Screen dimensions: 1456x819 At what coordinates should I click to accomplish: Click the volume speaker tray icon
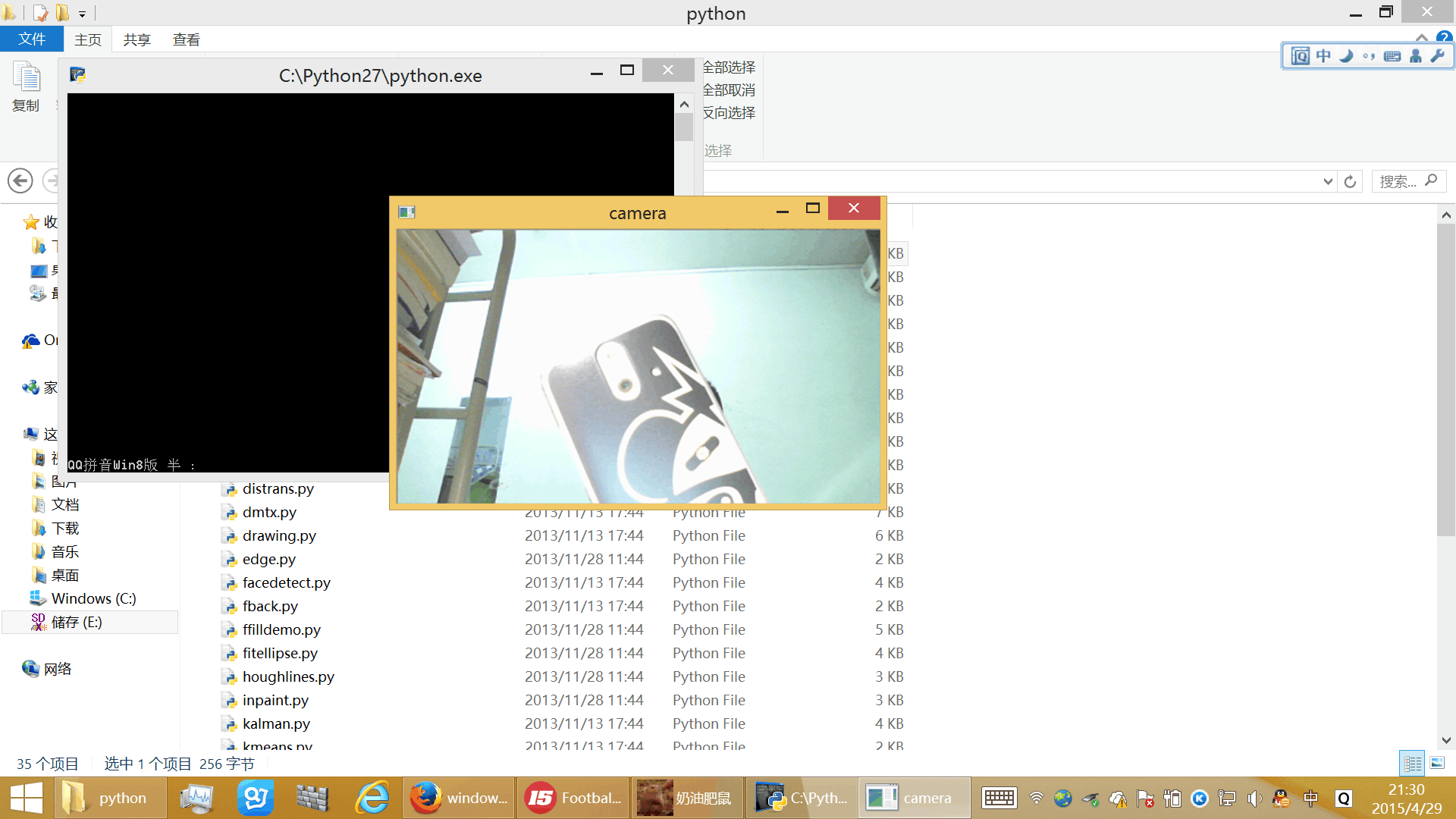(1254, 798)
